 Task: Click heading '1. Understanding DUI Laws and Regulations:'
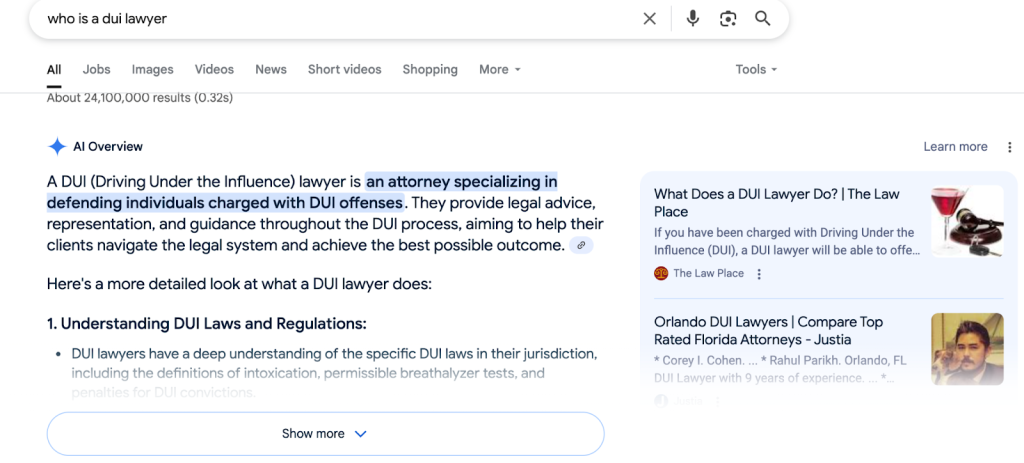207,324
